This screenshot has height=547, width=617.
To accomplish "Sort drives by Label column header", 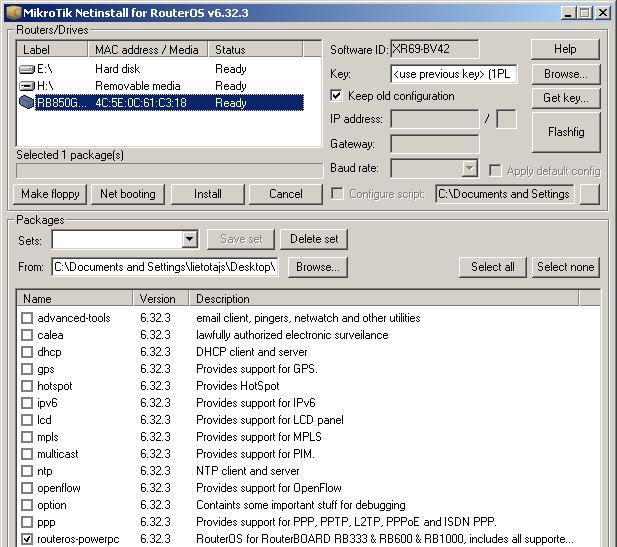I will coord(52,50).
